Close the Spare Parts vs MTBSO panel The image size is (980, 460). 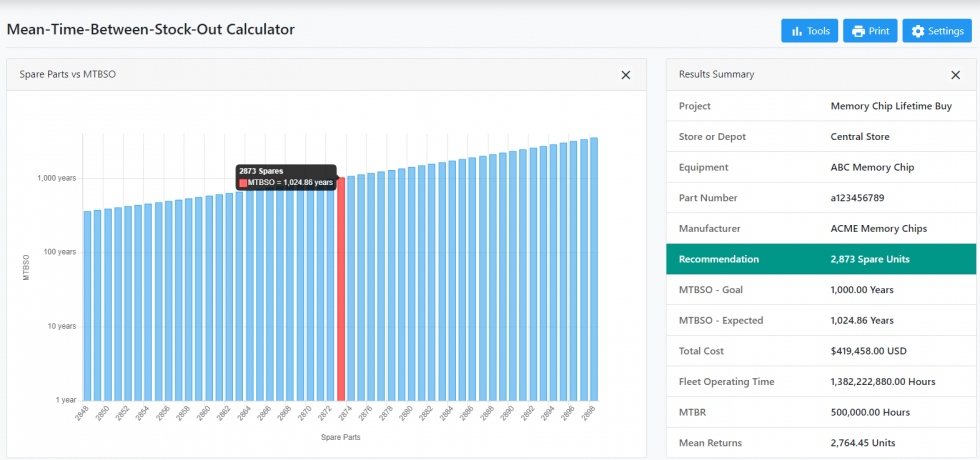coord(626,75)
